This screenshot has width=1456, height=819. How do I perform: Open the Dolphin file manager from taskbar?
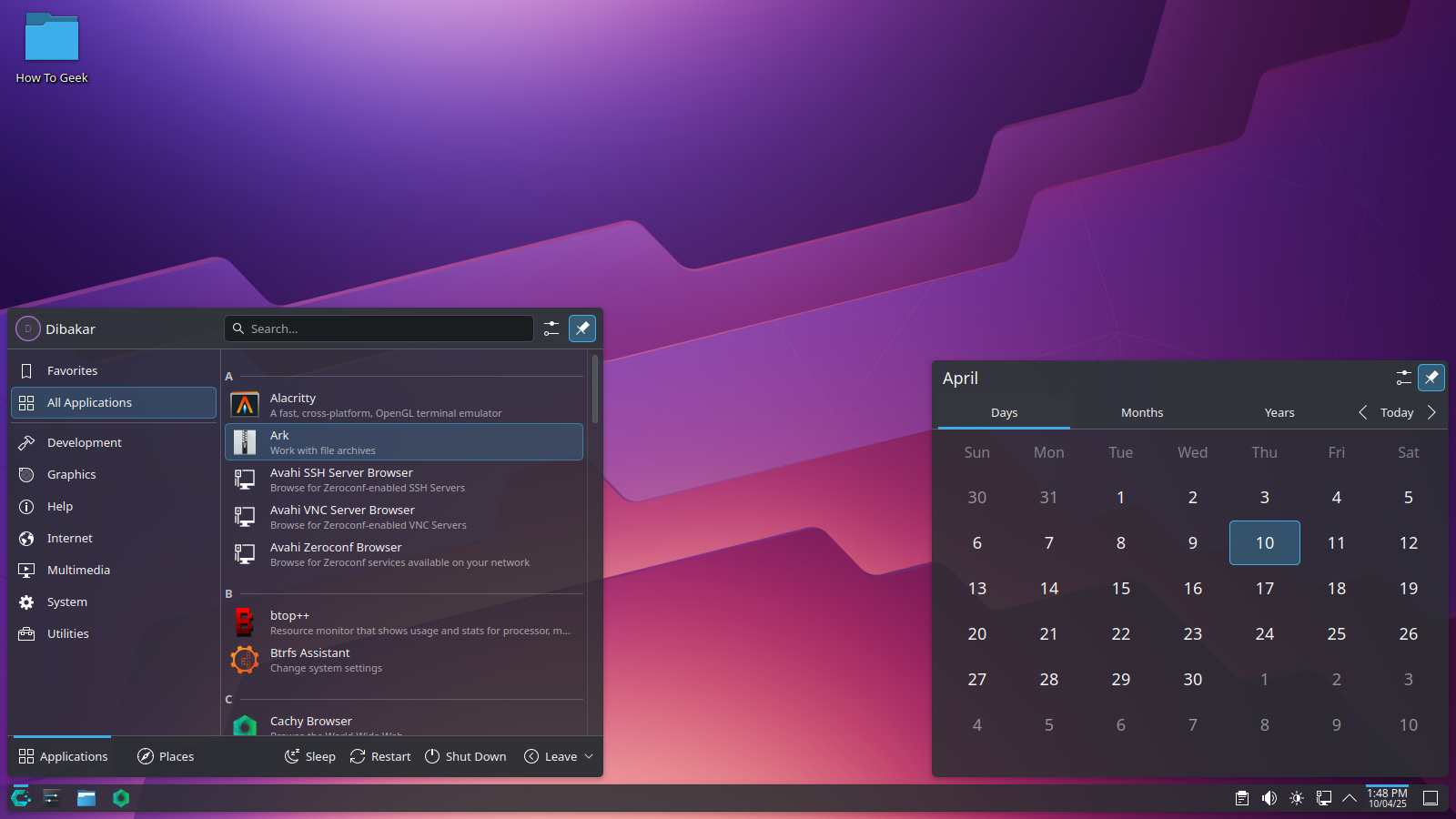86,798
